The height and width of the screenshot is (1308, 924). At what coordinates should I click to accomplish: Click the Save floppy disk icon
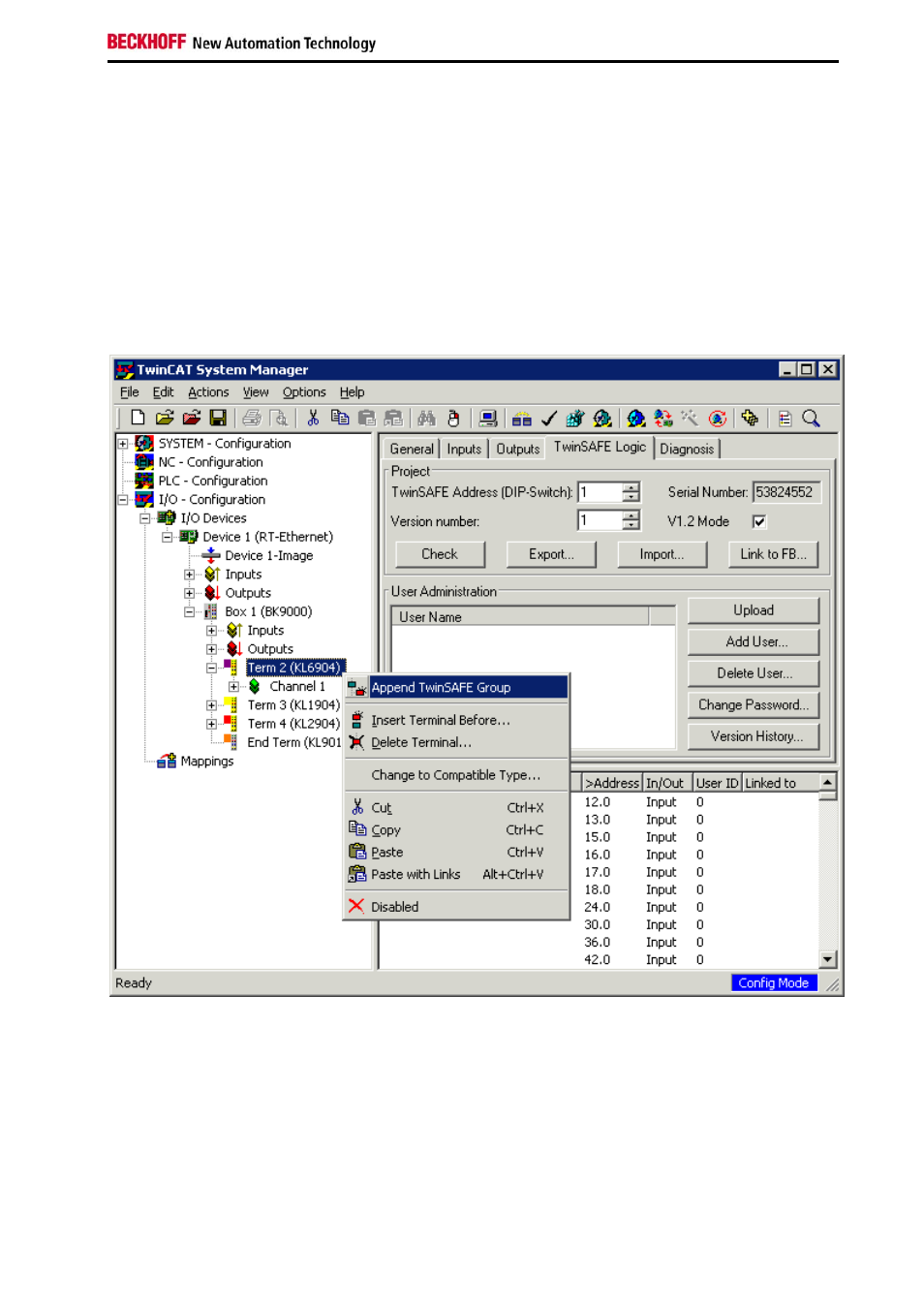(218, 419)
